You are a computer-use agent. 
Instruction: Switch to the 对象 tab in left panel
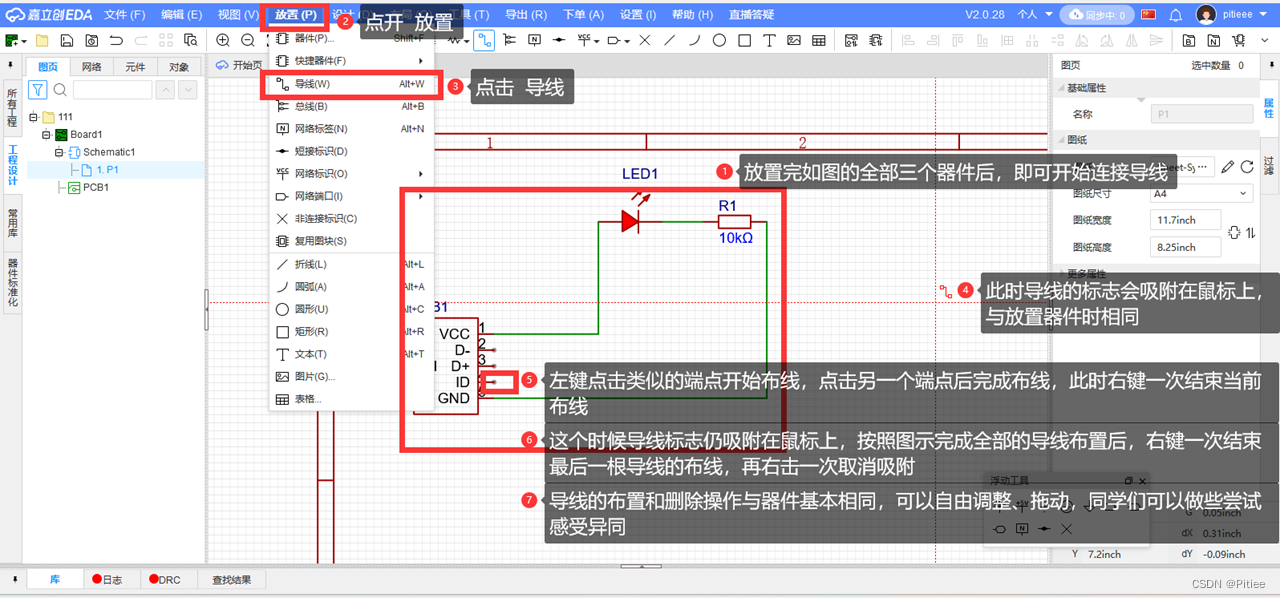click(179, 67)
